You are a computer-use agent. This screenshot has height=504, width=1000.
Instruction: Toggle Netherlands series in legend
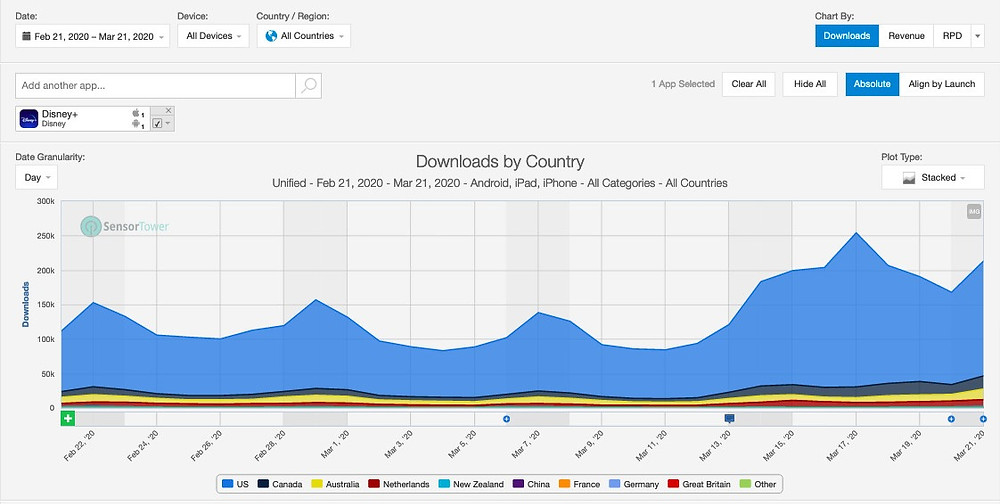click(399, 484)
